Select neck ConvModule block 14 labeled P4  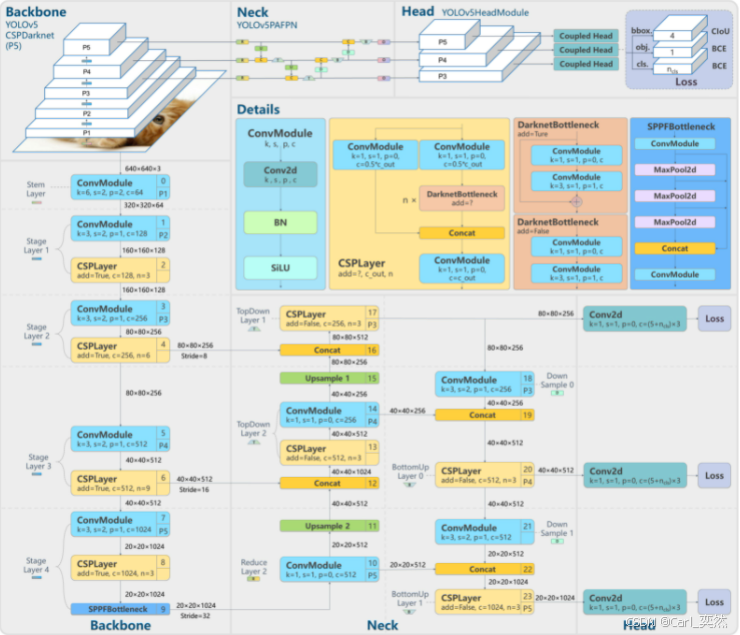(x=329, y=415)
